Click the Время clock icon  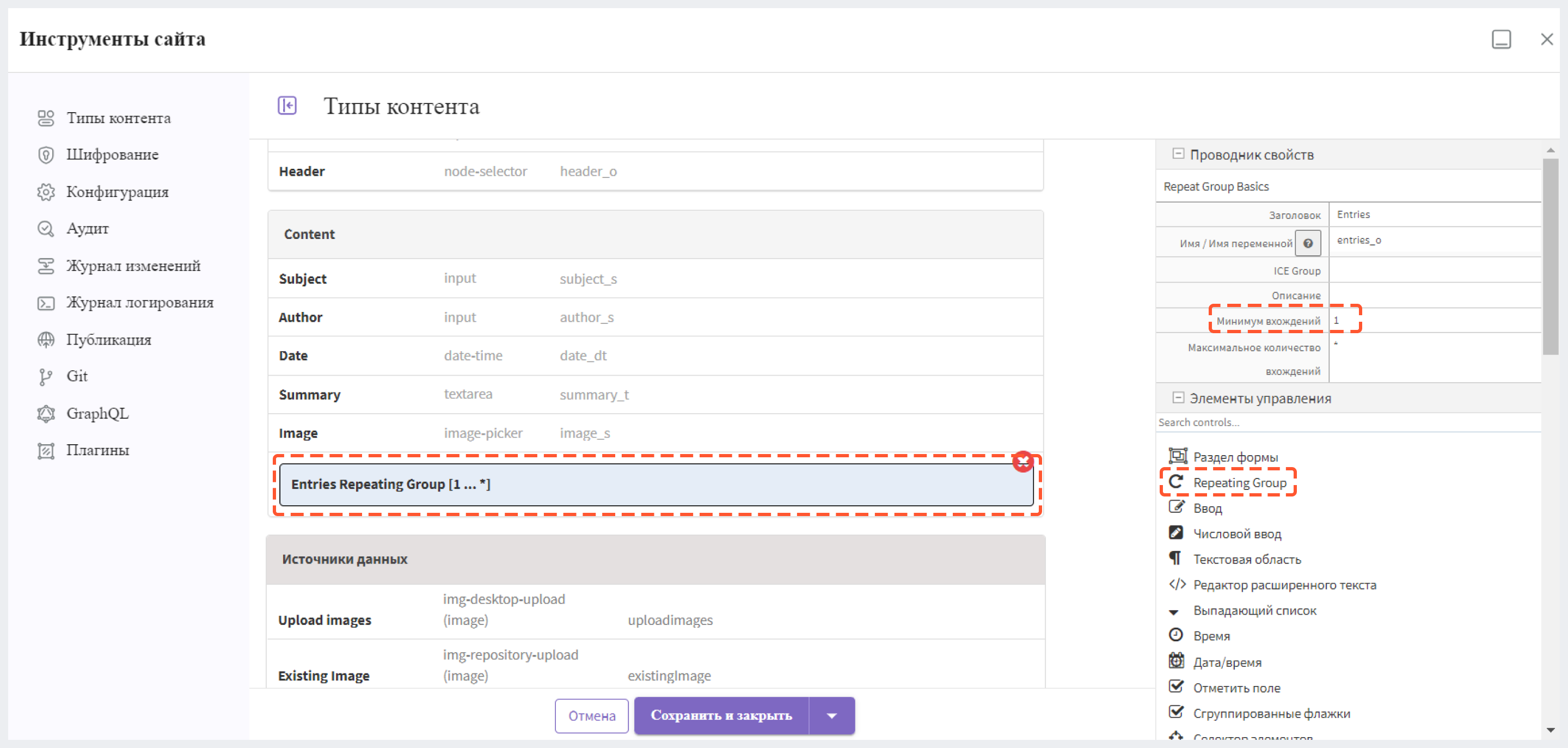[x=1175, y=635]
